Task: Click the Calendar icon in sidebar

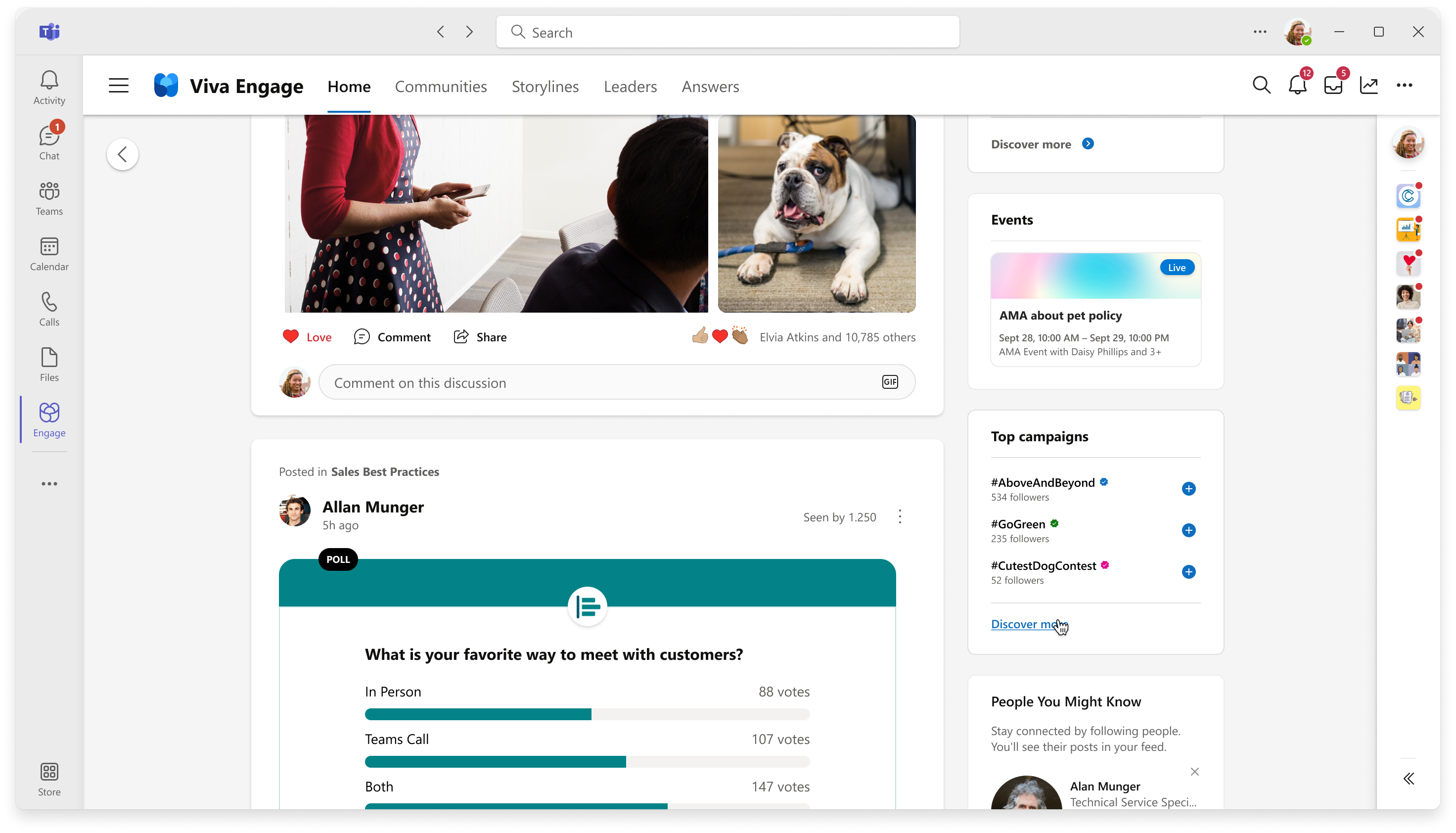Action: coord(49,253)
